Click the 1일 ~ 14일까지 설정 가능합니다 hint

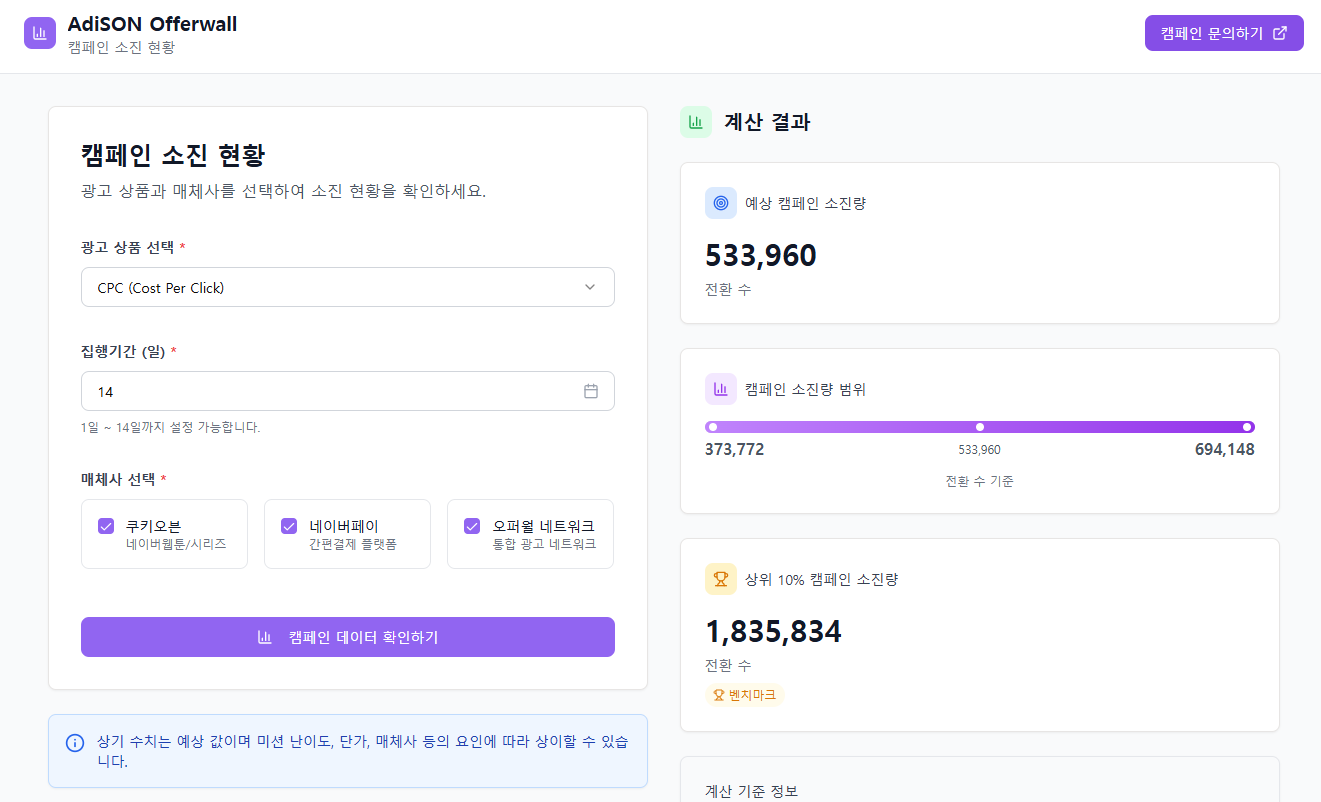[171, 427]
